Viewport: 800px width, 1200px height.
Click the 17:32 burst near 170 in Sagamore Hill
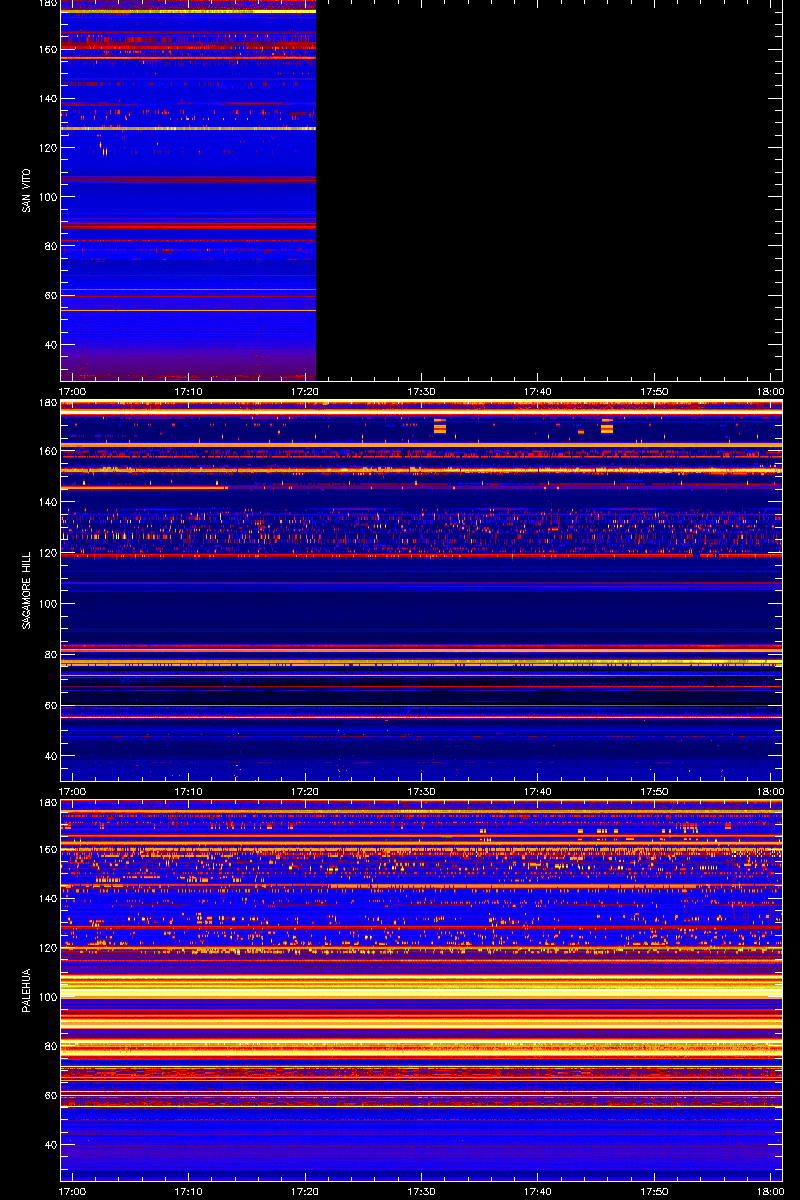[x=439, y=427]
